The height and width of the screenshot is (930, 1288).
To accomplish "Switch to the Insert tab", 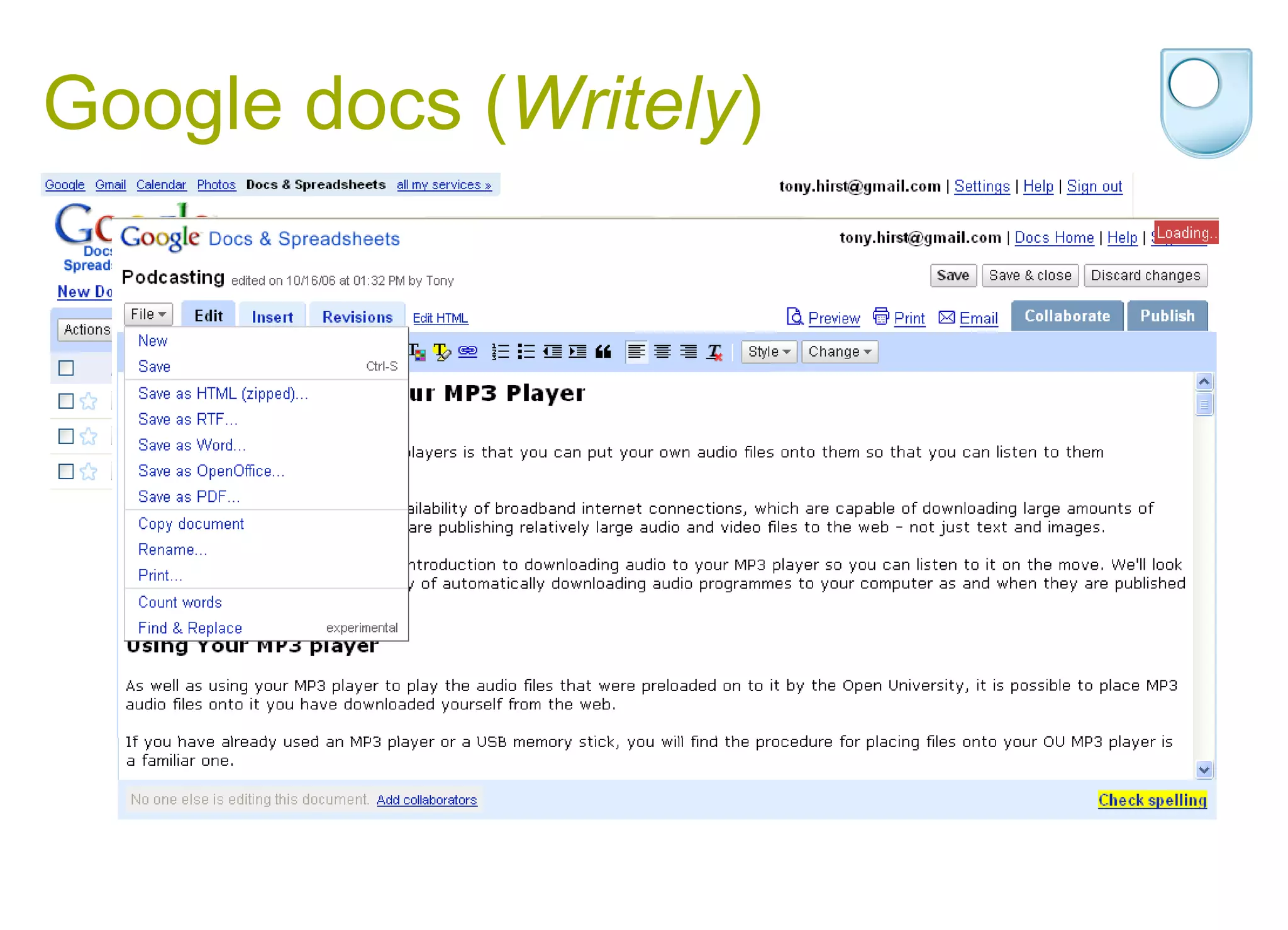I will click(x=272, y=317).
